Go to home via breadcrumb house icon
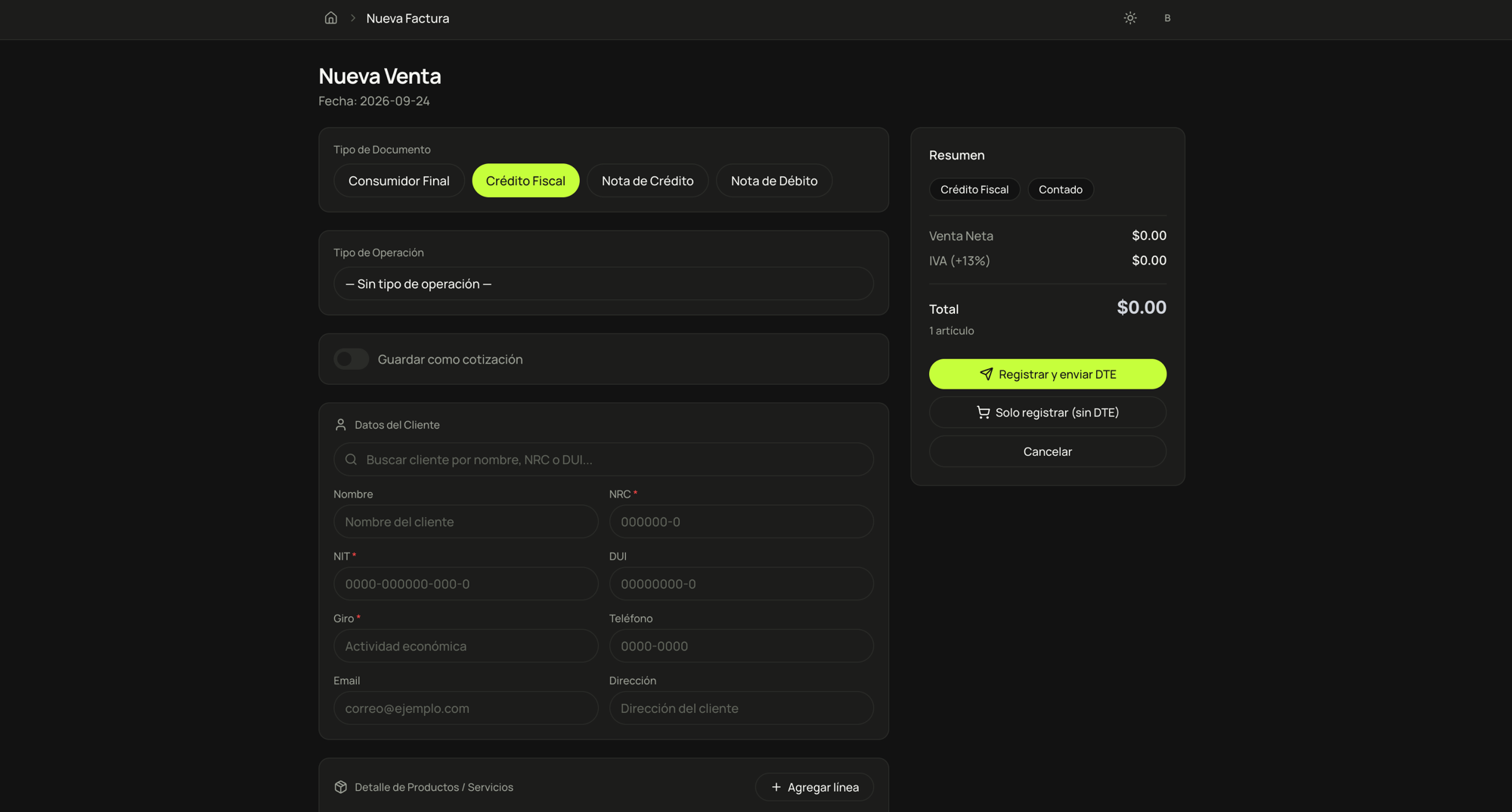The image size is (1512, 812). (x=330, y=17)
